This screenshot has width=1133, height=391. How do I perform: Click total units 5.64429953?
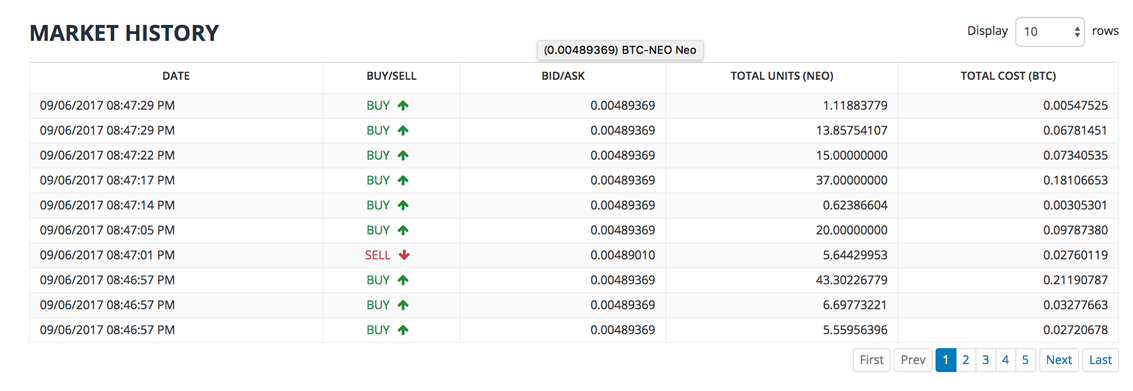(855, 255)
